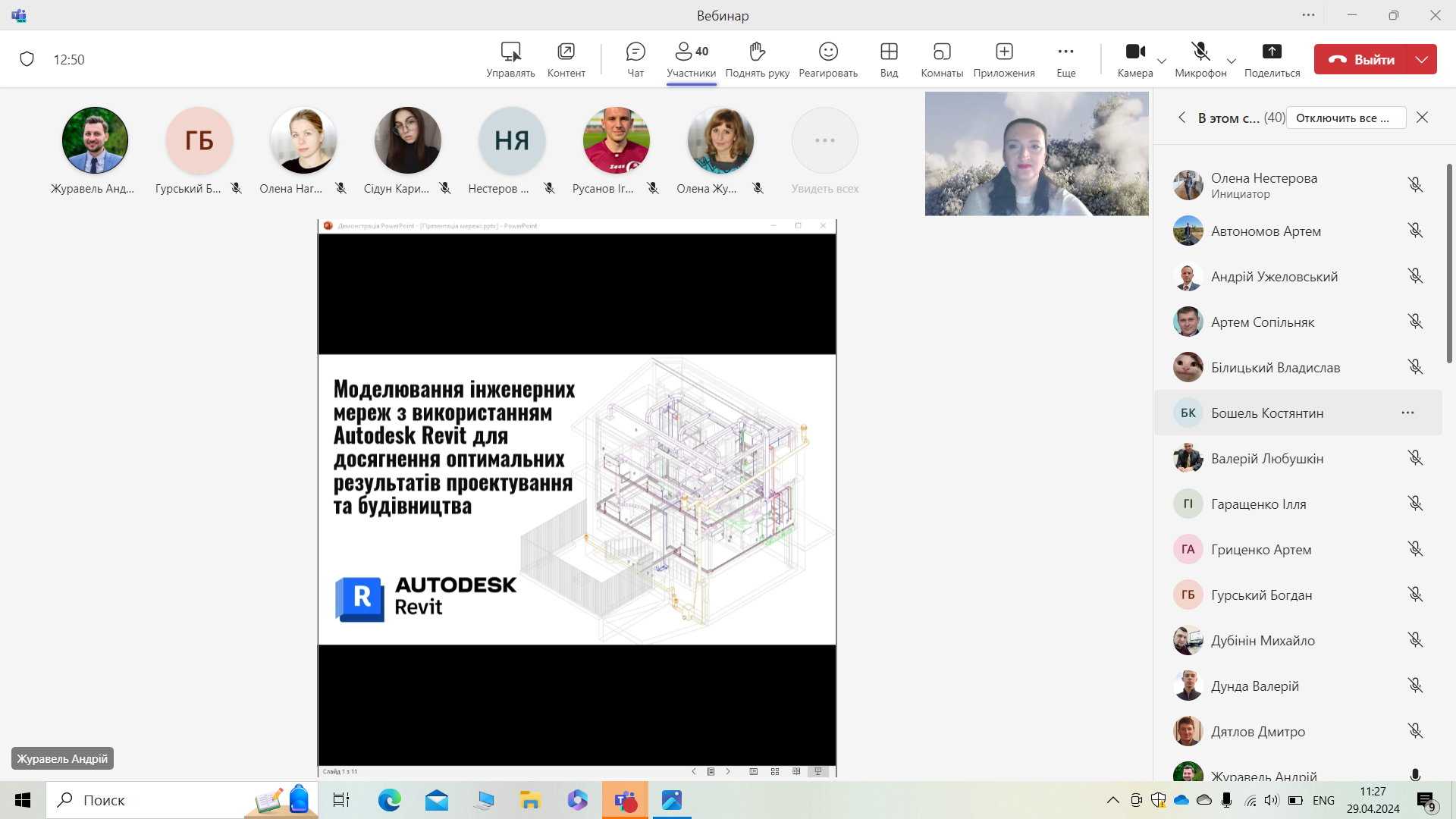Open Apps (Приложения) in toolbar
The width and height of the screenshot is (1456, 819).
[1004, 59]
